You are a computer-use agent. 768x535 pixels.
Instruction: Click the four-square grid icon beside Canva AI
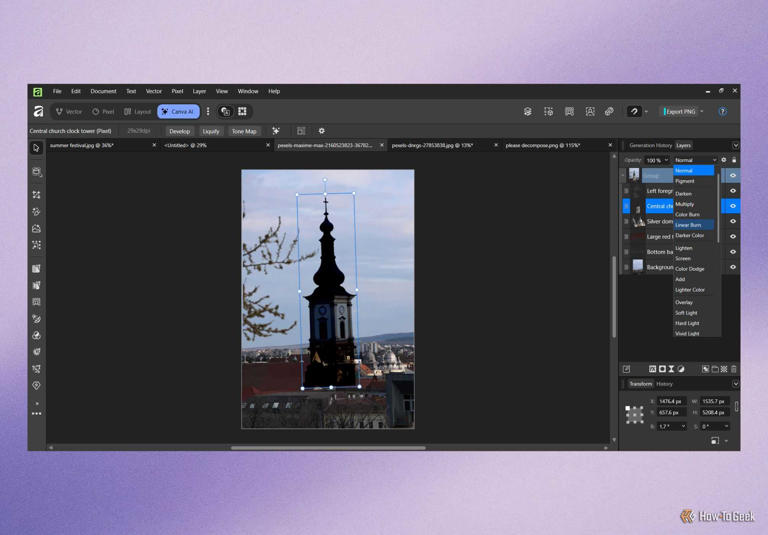242,112
